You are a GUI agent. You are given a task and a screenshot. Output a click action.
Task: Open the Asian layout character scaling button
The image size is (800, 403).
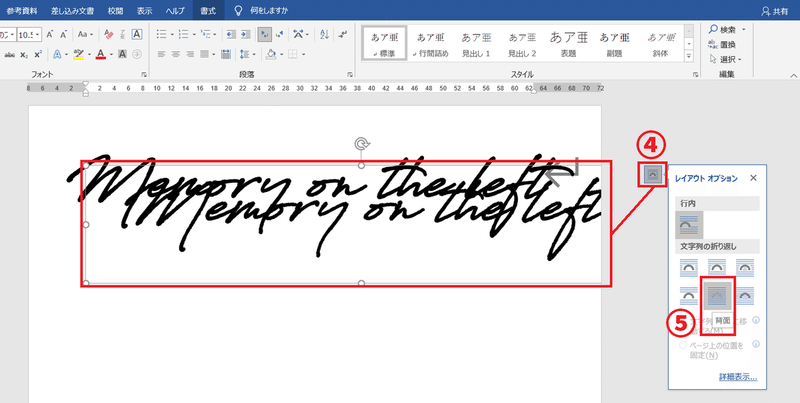[x=298, y=35]
